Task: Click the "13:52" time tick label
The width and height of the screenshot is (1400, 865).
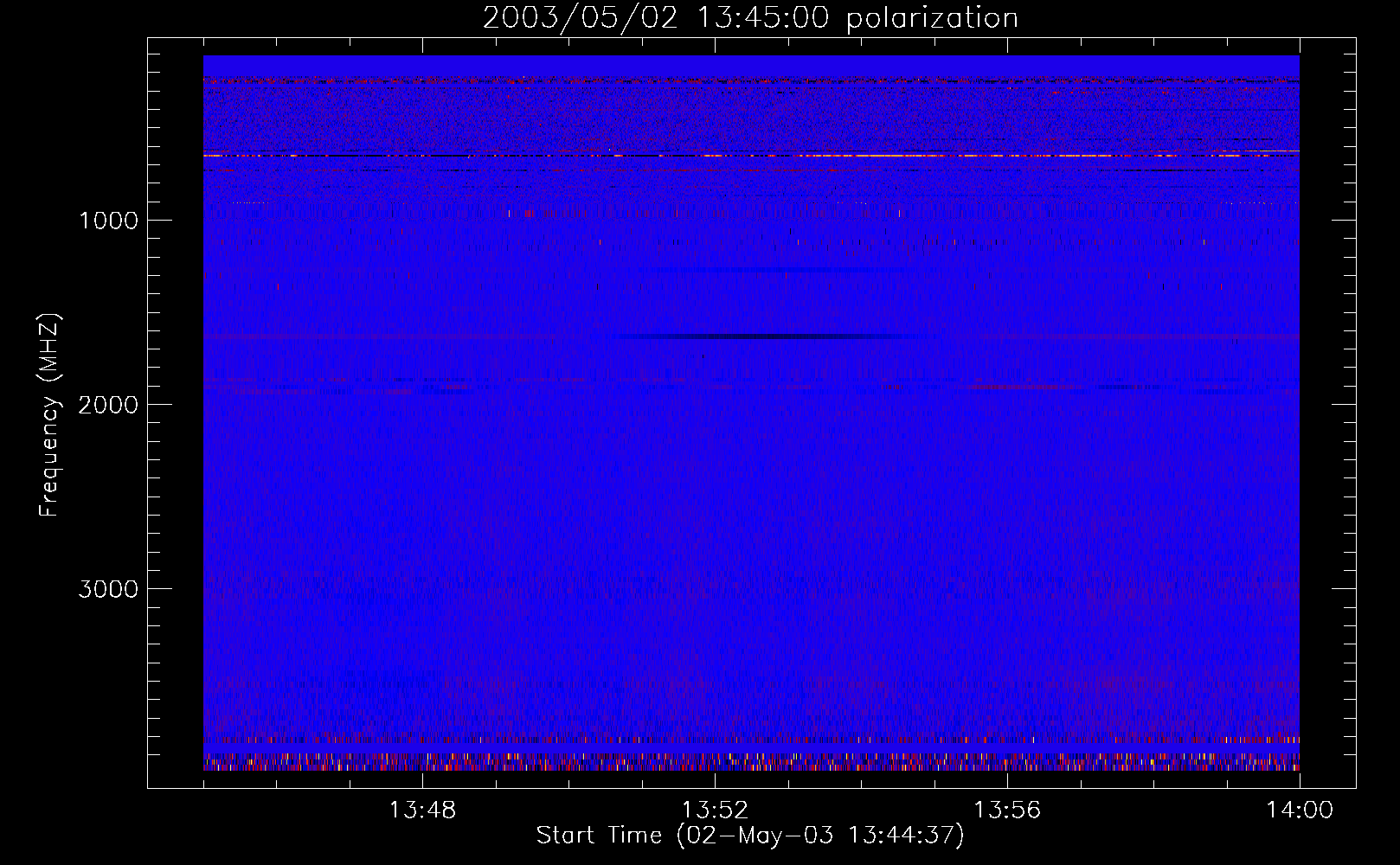Action: pos(715,811)
